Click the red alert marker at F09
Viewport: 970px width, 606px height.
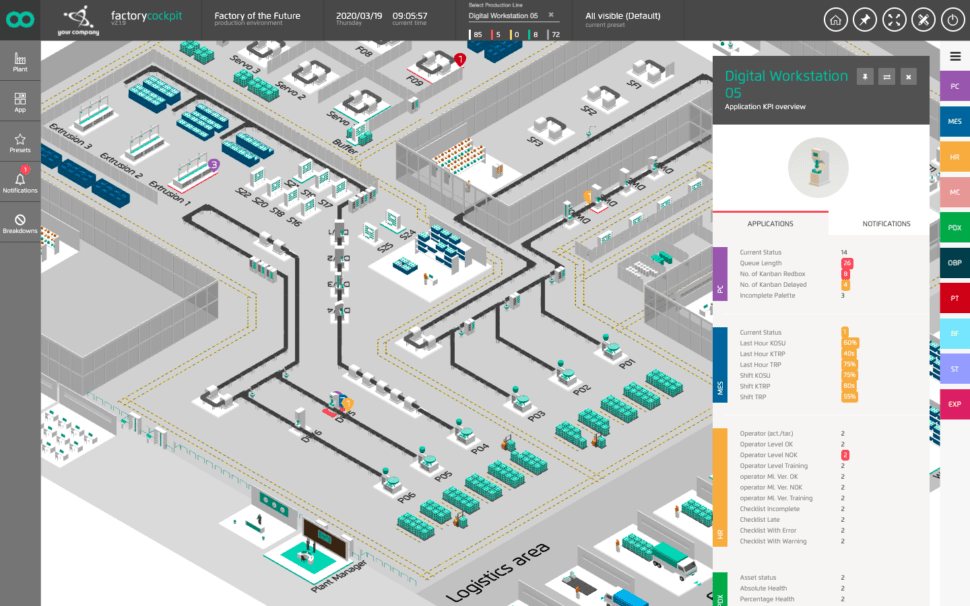(460, 59)
